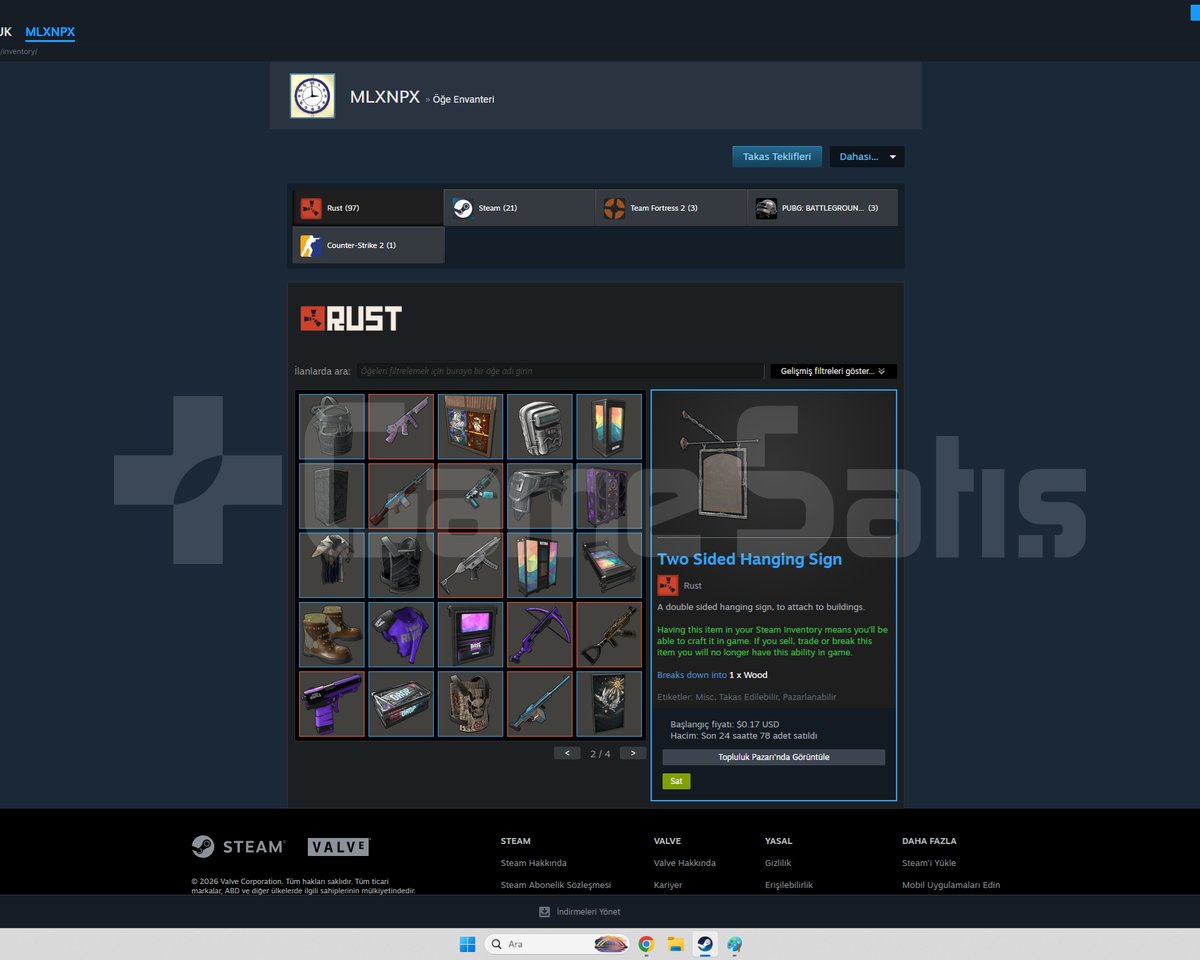Open the Kariyer footer link
This screenshot has height=960, width=1200.
point(668,885)
